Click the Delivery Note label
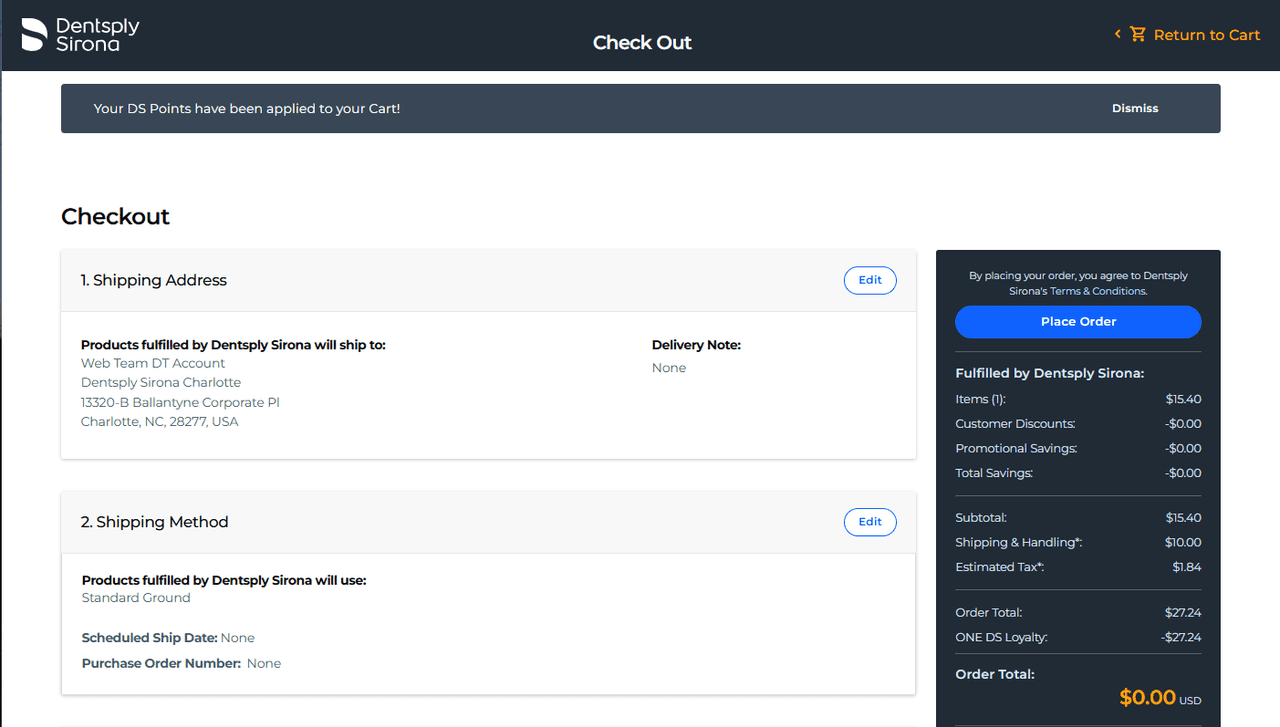1280x727 pixels. pyautogui.click(x=696, y=345)
